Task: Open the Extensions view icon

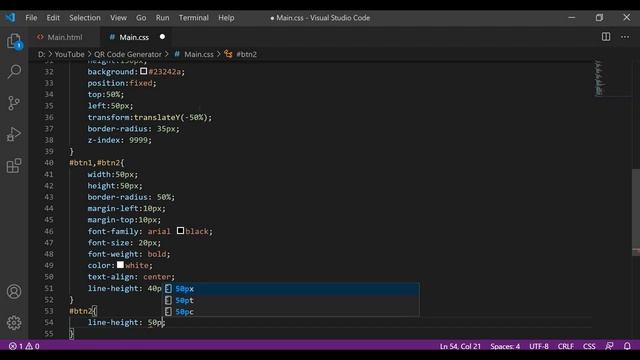Action: coord(14,165)
